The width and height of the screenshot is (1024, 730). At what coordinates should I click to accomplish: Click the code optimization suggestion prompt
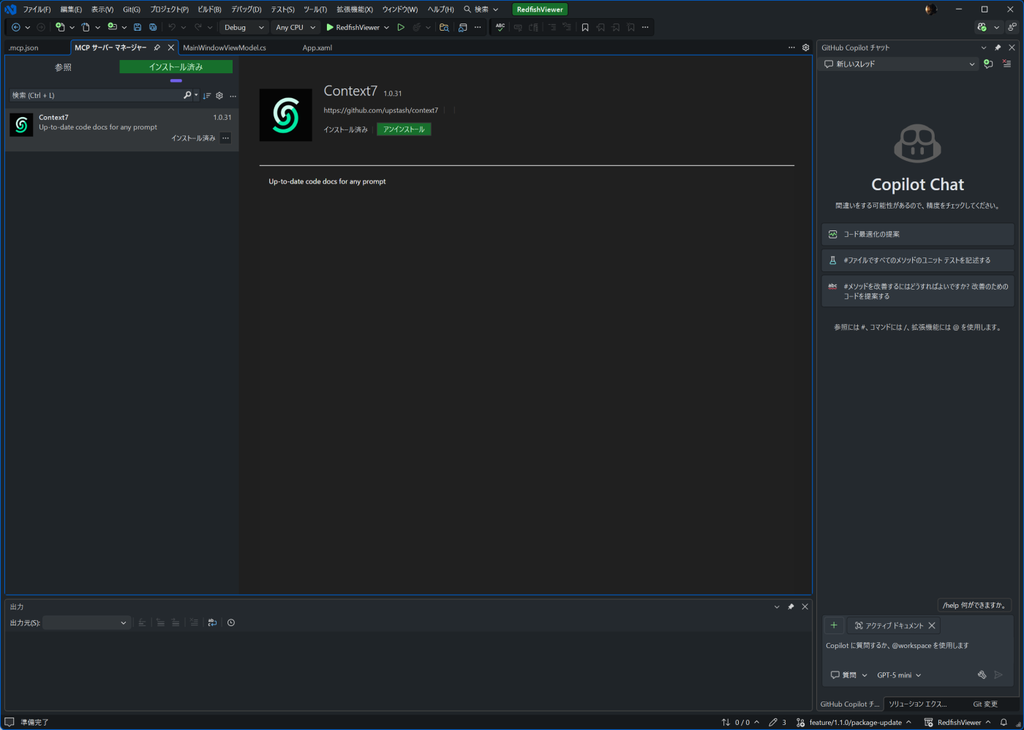pos(918,234)
